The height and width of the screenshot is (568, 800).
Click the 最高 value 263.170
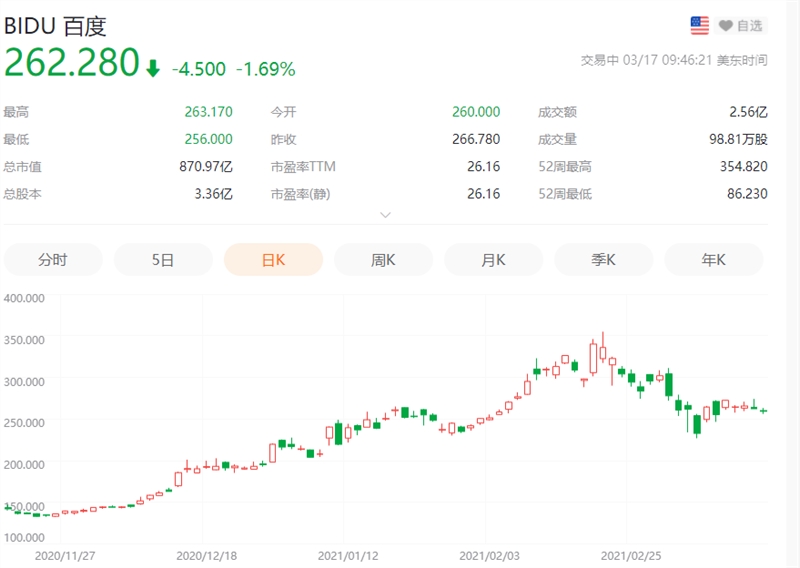208,112
